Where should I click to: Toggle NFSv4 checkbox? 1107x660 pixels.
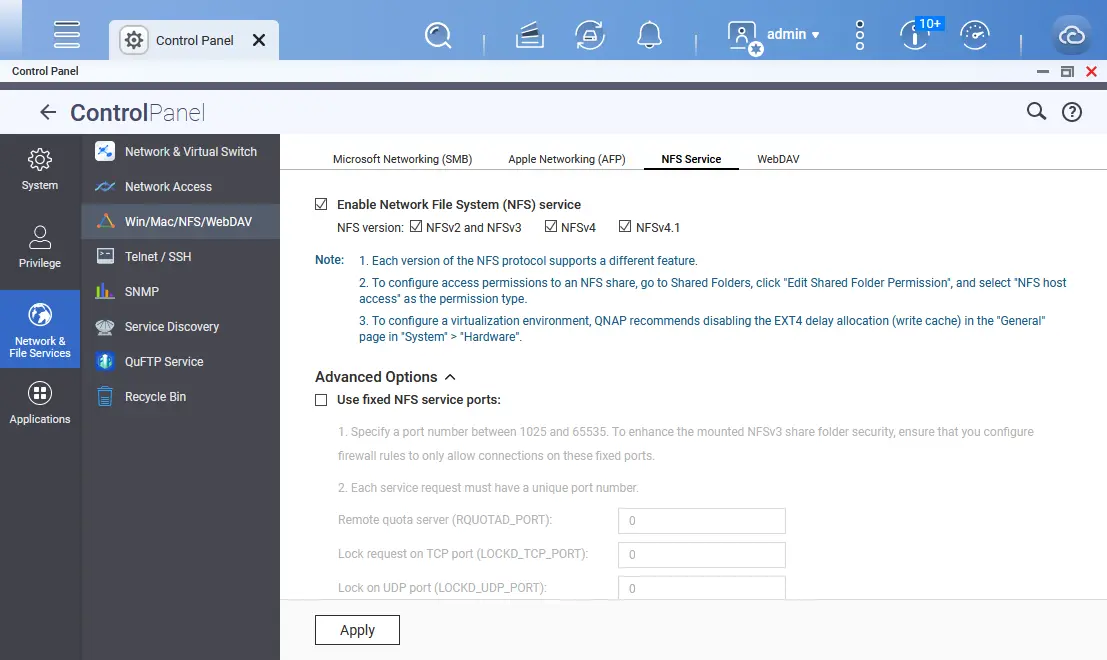coord(551,226)
